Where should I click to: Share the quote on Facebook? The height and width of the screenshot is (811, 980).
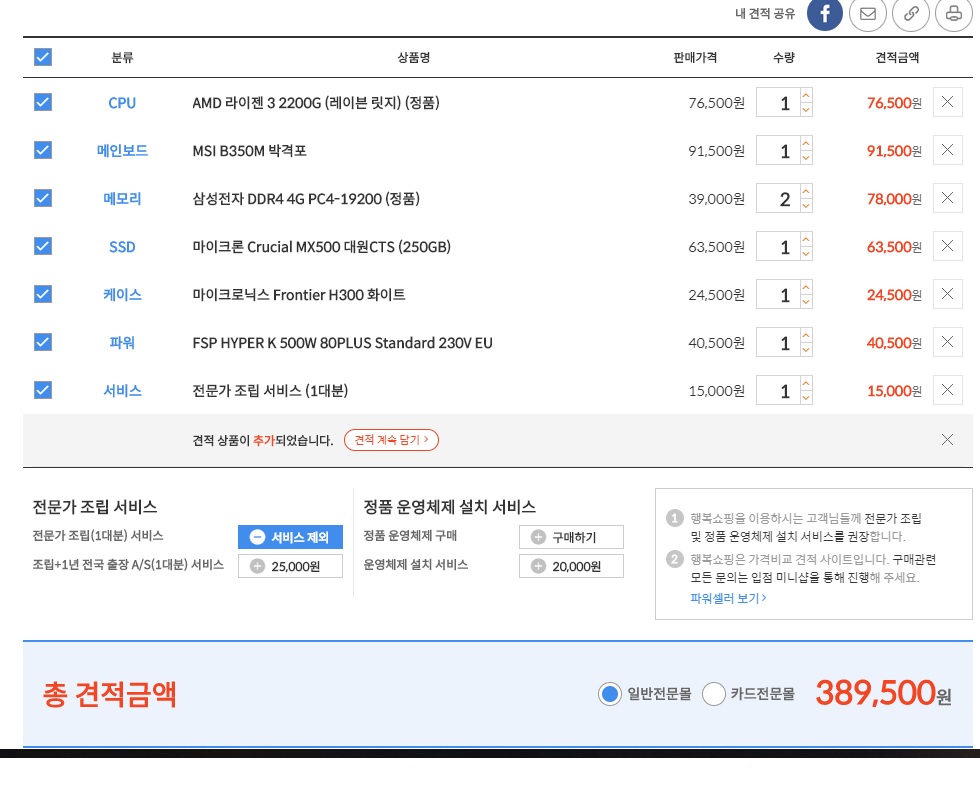824,13
